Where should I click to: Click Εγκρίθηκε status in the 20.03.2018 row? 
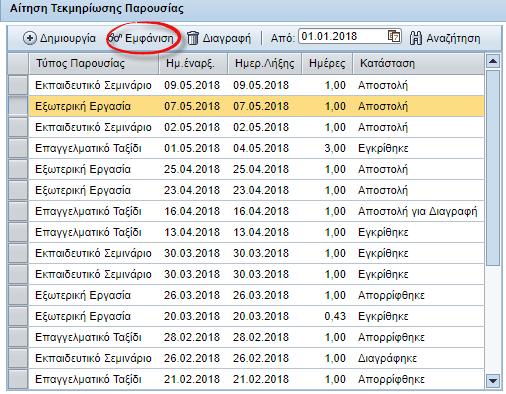(383, 316)
